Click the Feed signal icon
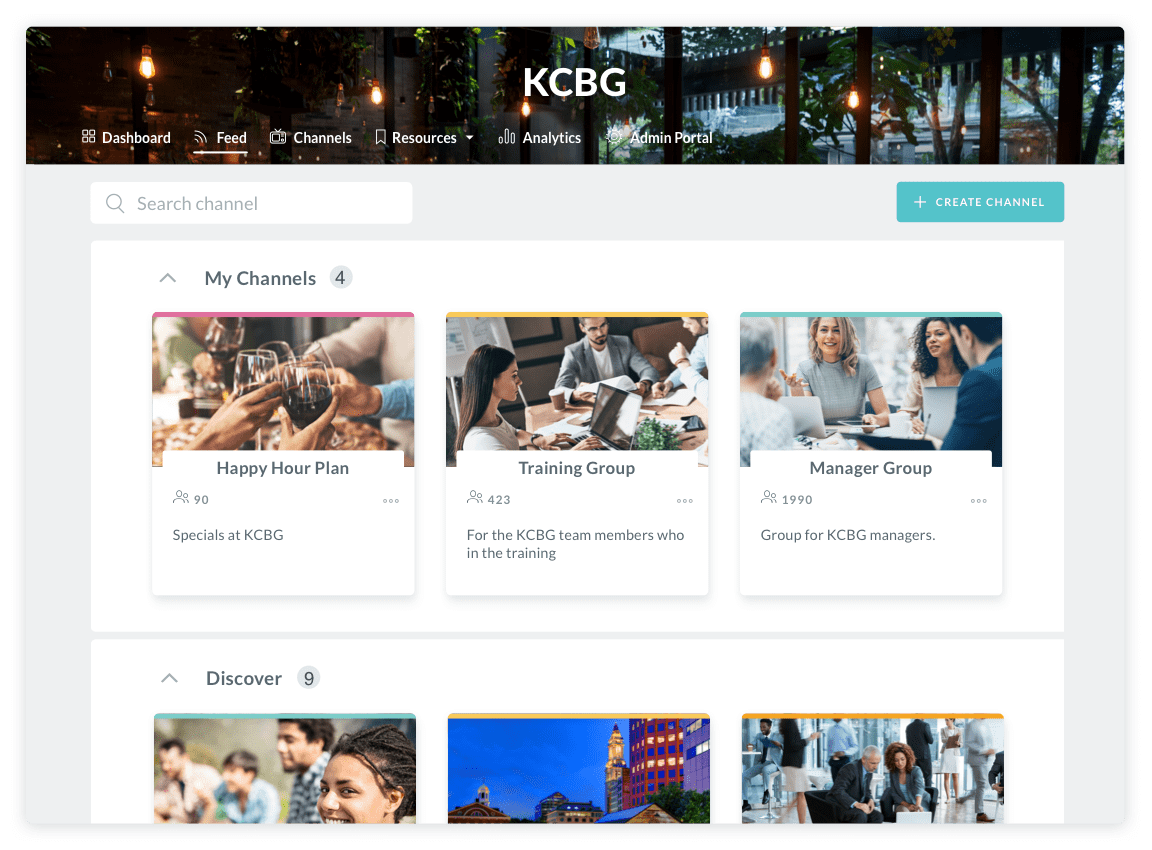The width and height of the screenshot is (1152, 850). pyautogui.click(x=201, y=137)
